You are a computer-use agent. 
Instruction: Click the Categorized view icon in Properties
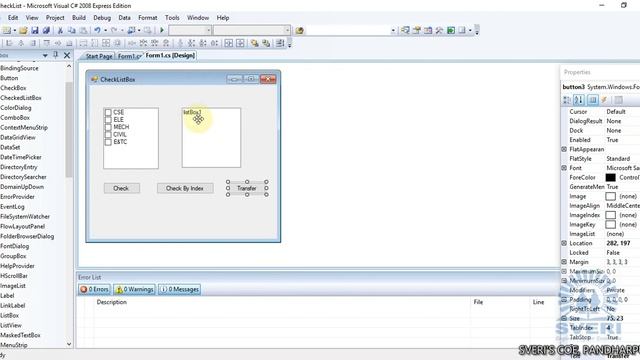(x=567, y=100)
